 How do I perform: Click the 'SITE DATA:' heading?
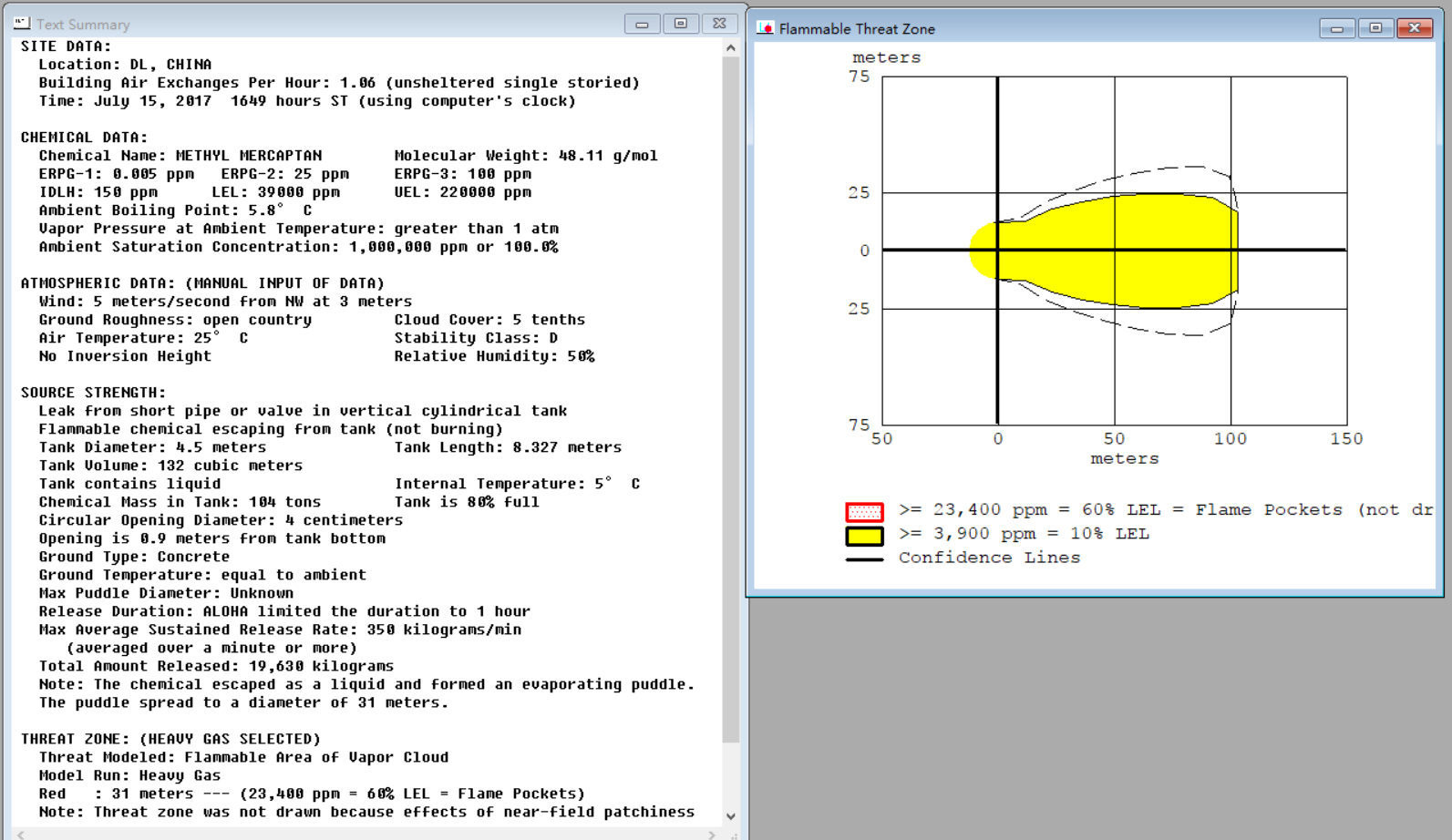tap(66, 46)
